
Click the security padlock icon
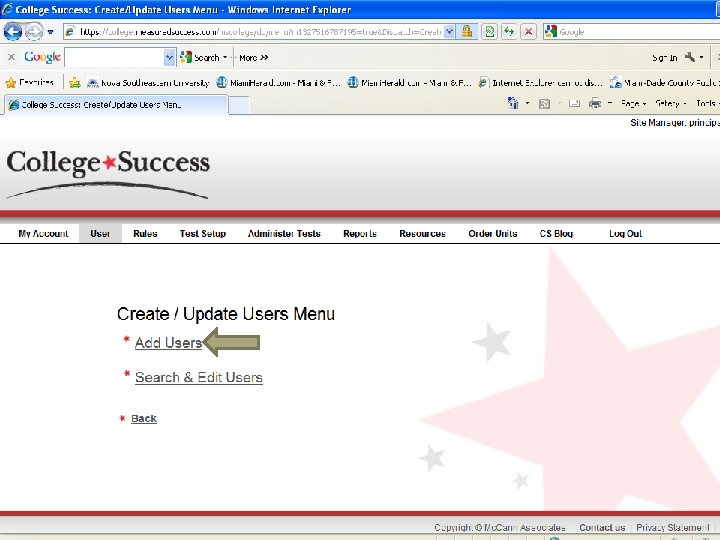(467, 32)
